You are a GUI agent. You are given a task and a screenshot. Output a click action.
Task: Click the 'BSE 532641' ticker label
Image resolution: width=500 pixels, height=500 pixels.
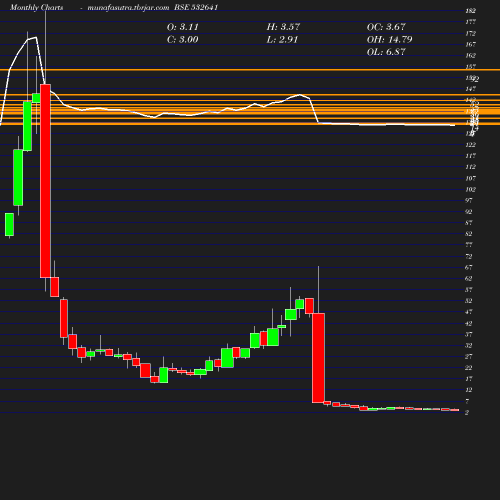click(x=196, y=7)
